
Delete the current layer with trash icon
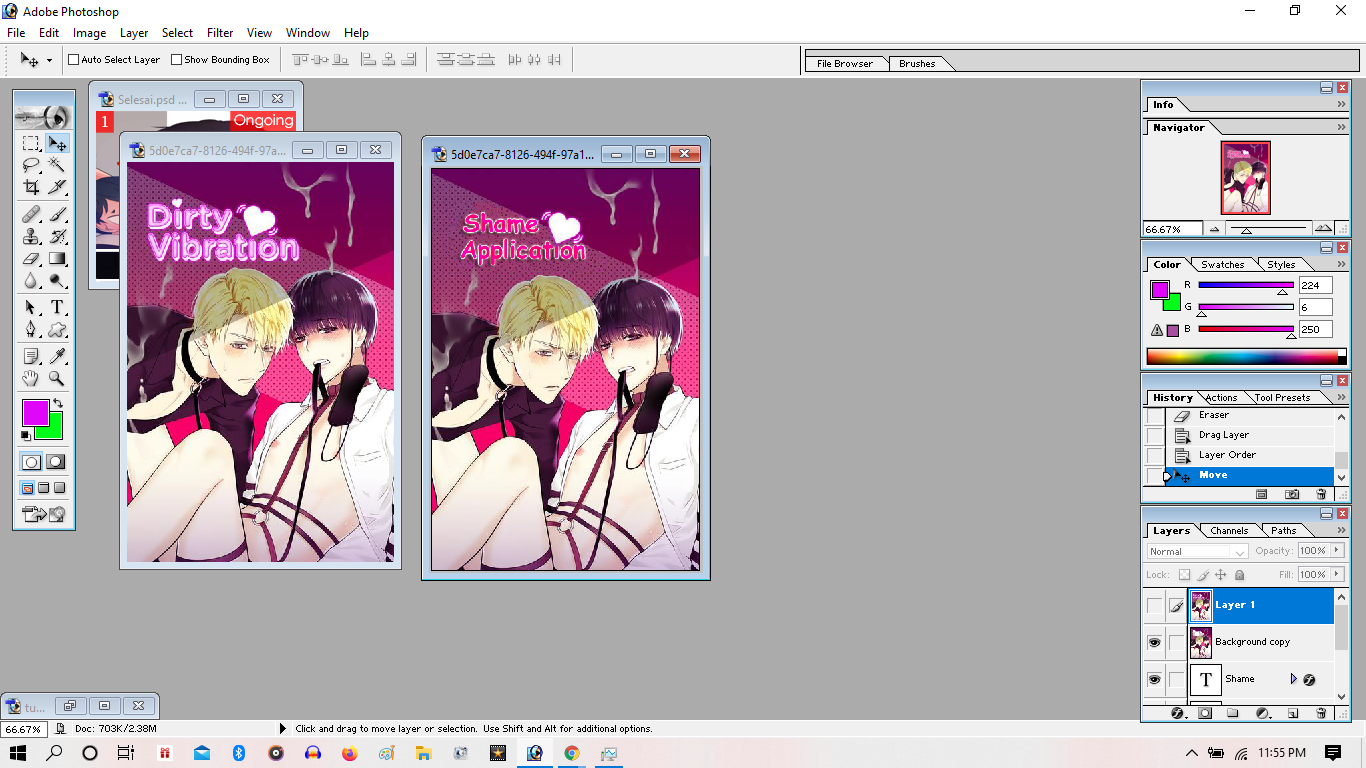coord(1321,713)
